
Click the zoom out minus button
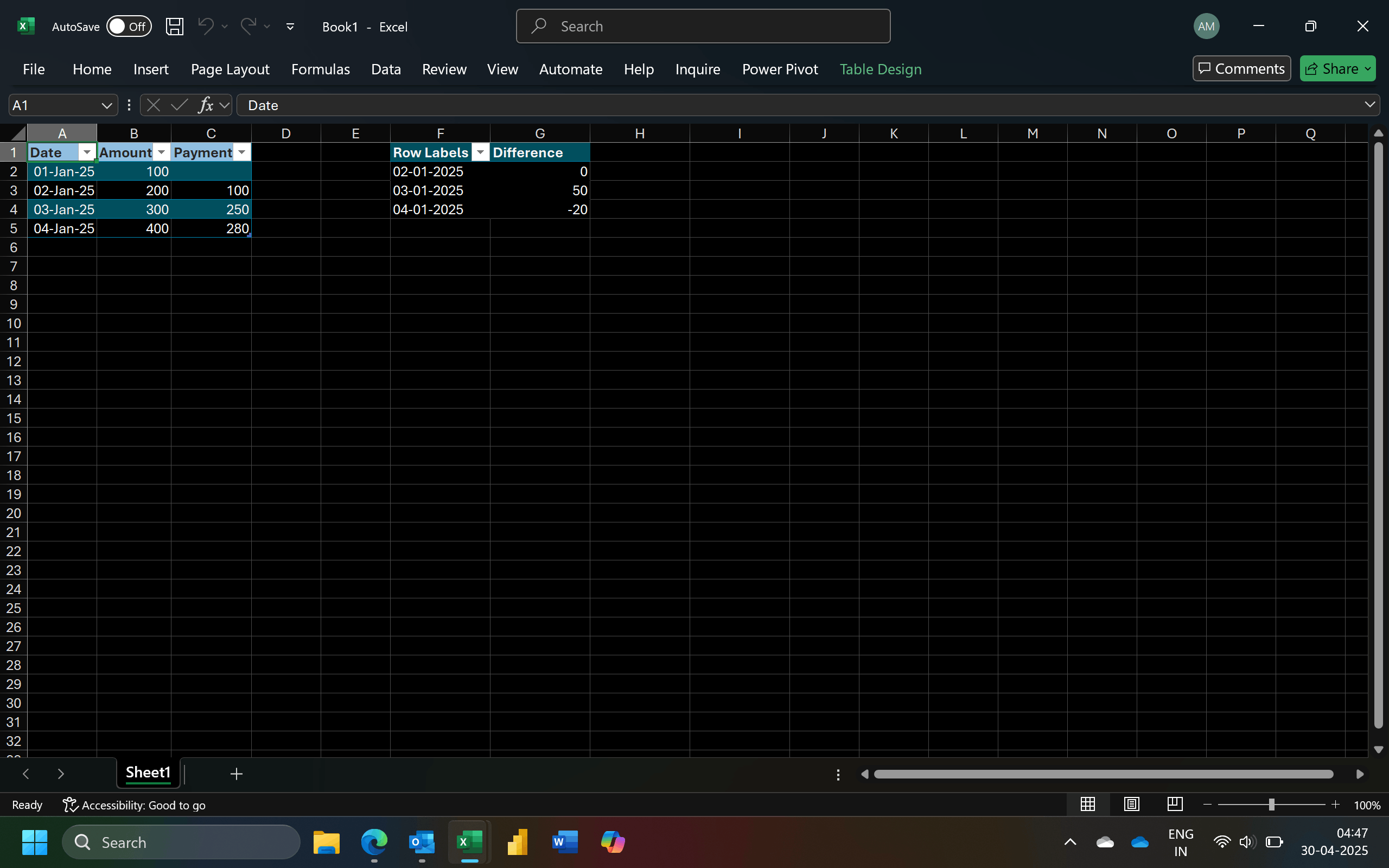[1207, 805]
